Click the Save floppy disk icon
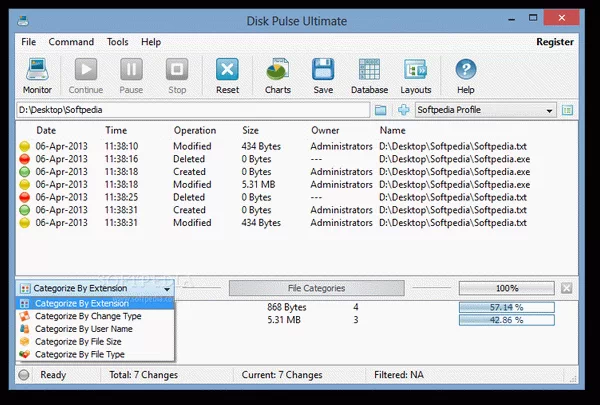The height and width of the screenshot is (405, 600). (323, 69)
